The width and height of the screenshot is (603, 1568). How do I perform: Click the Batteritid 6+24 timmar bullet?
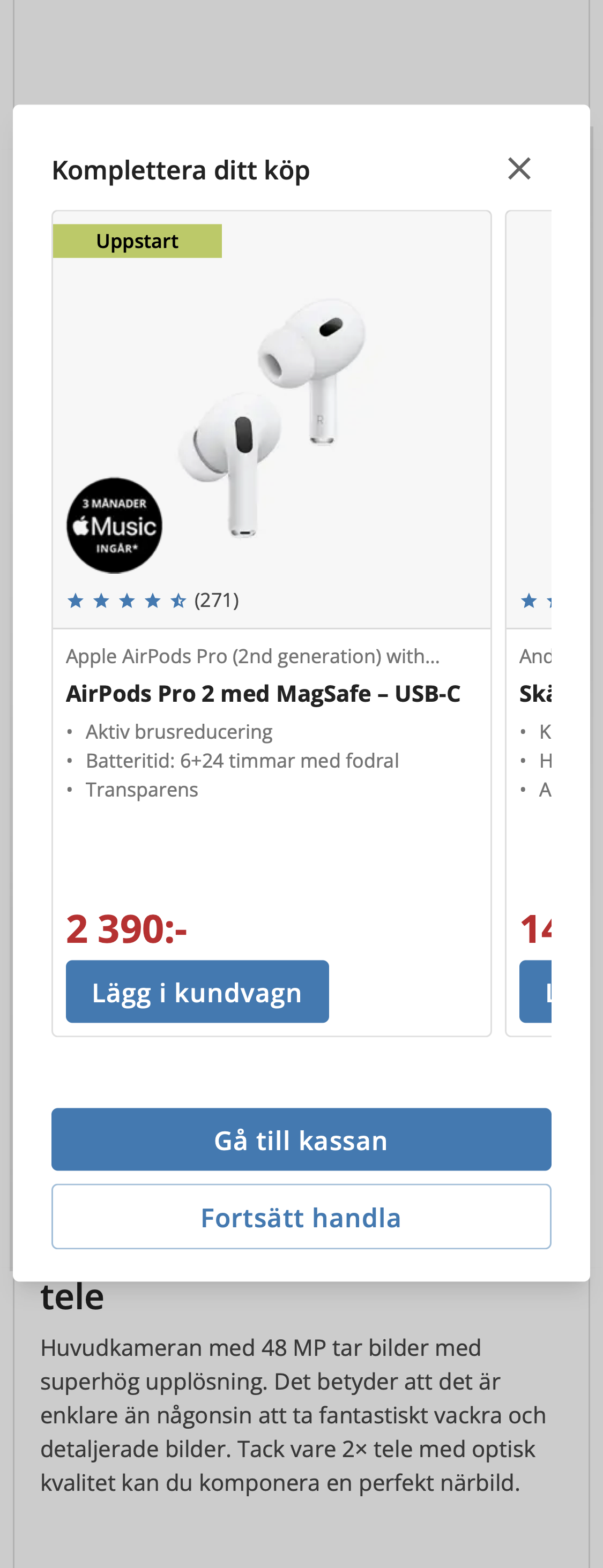click(x=242, y=761)
